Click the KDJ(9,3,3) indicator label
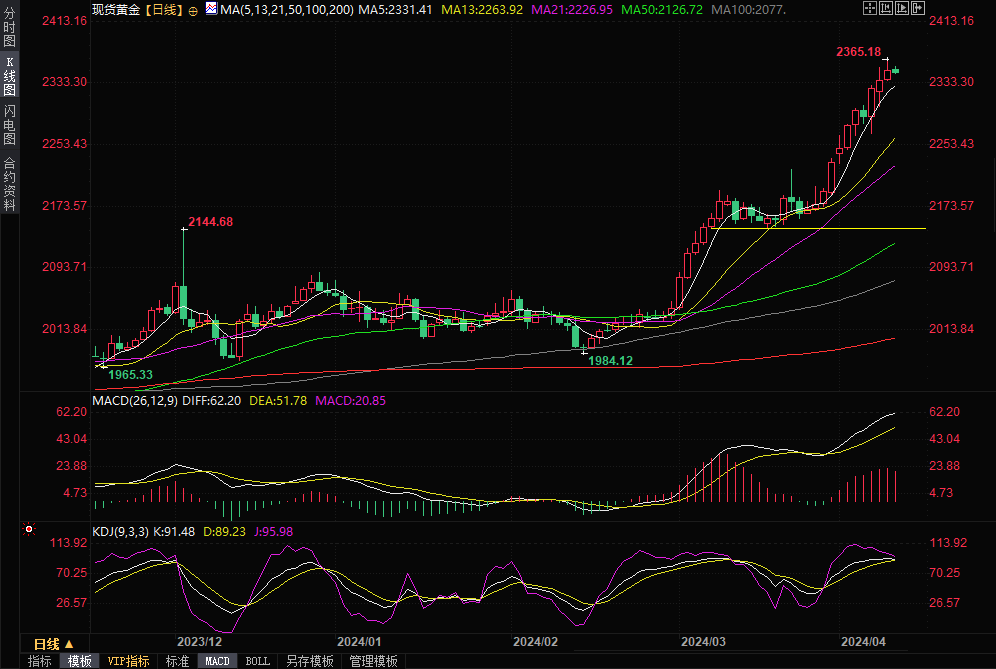The width and height of the screenshot is (996, 669). click(x=120, y=531)
